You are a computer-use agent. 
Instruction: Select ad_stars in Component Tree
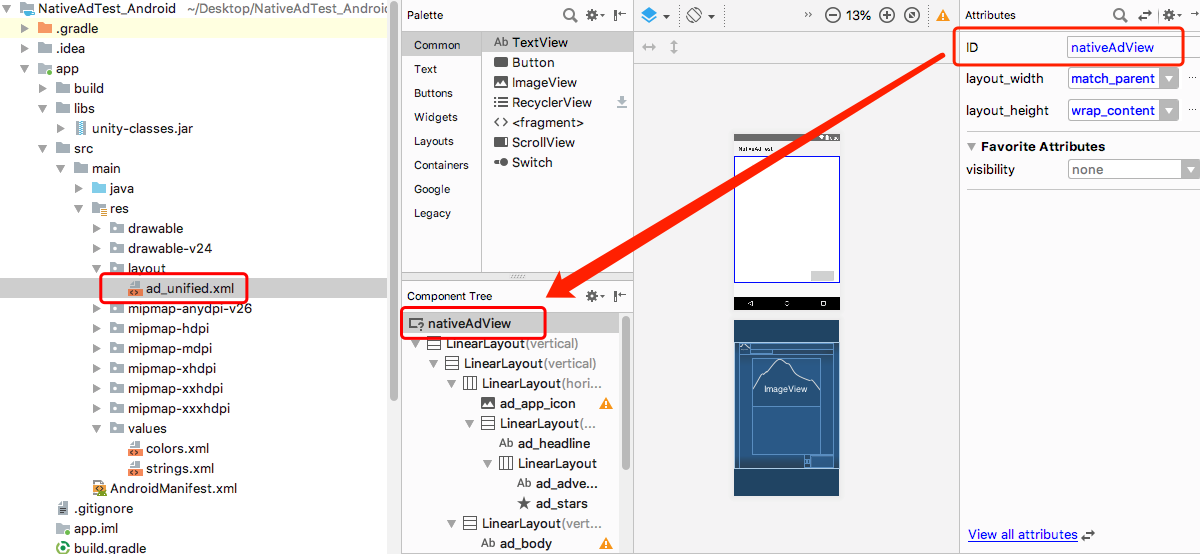(x=561, y=503)
